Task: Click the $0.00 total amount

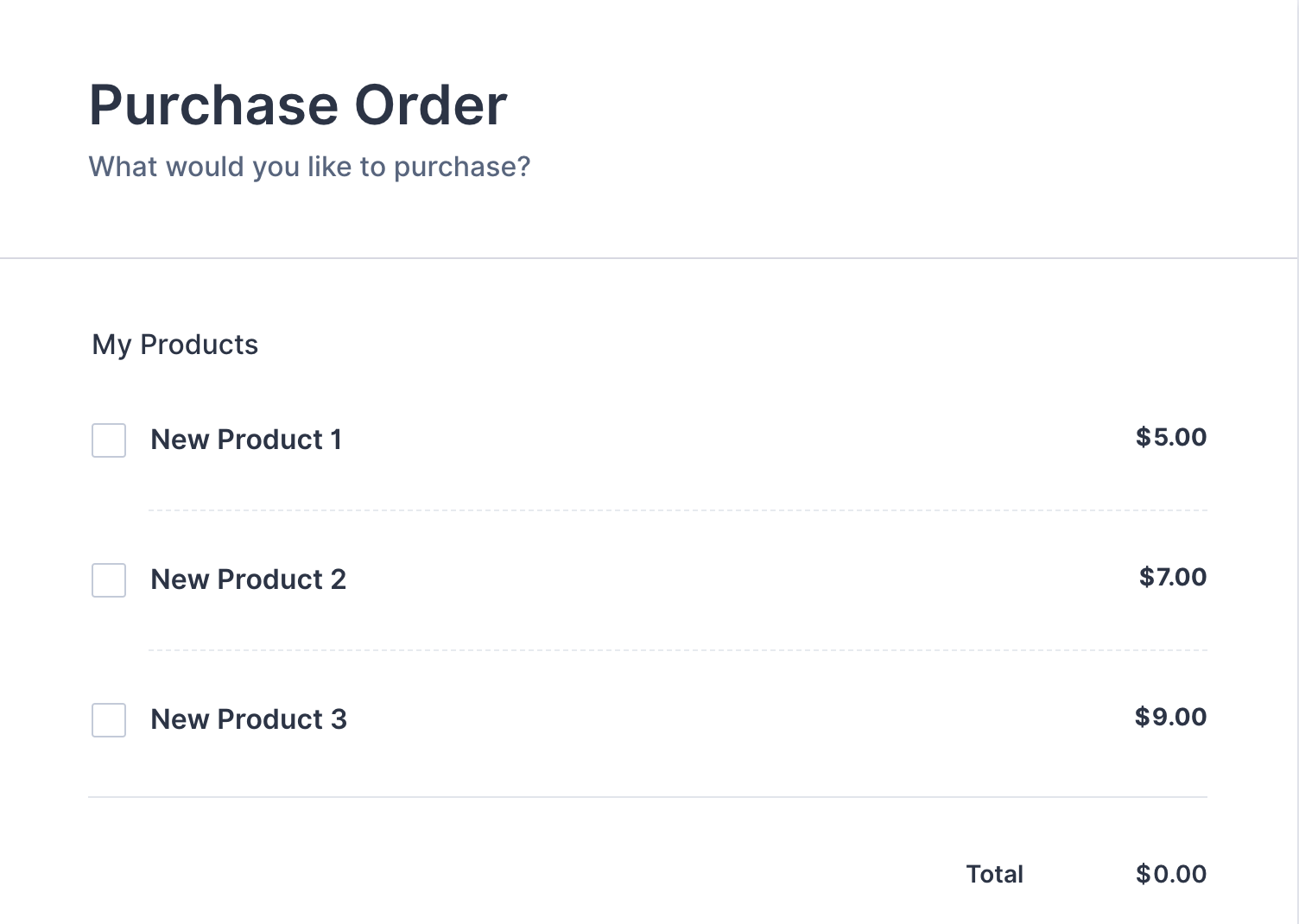Action: pyautogui.click(x=1171, y=874)
